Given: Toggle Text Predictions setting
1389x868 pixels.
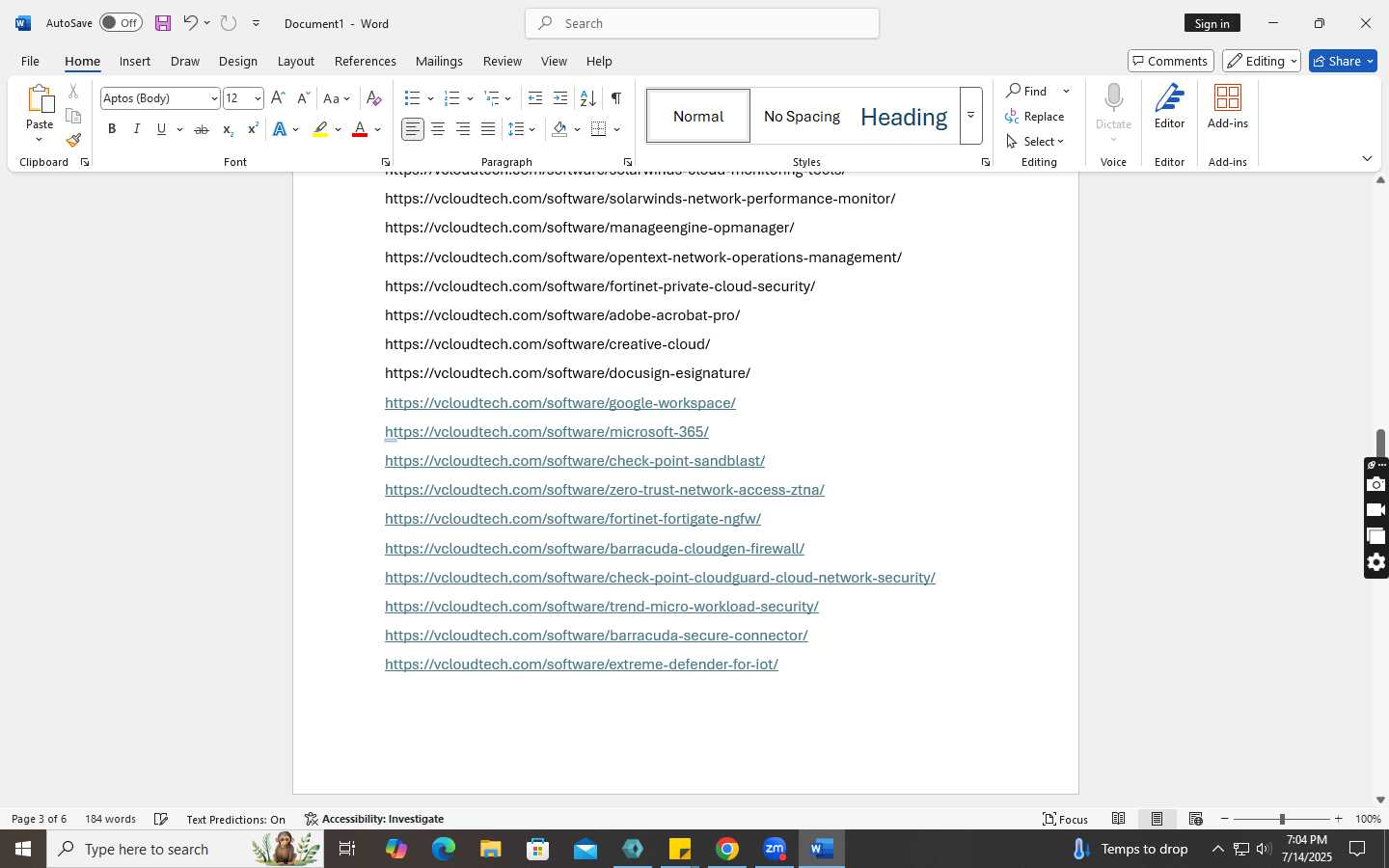Looking at the screenshot, I should (235, 819).
